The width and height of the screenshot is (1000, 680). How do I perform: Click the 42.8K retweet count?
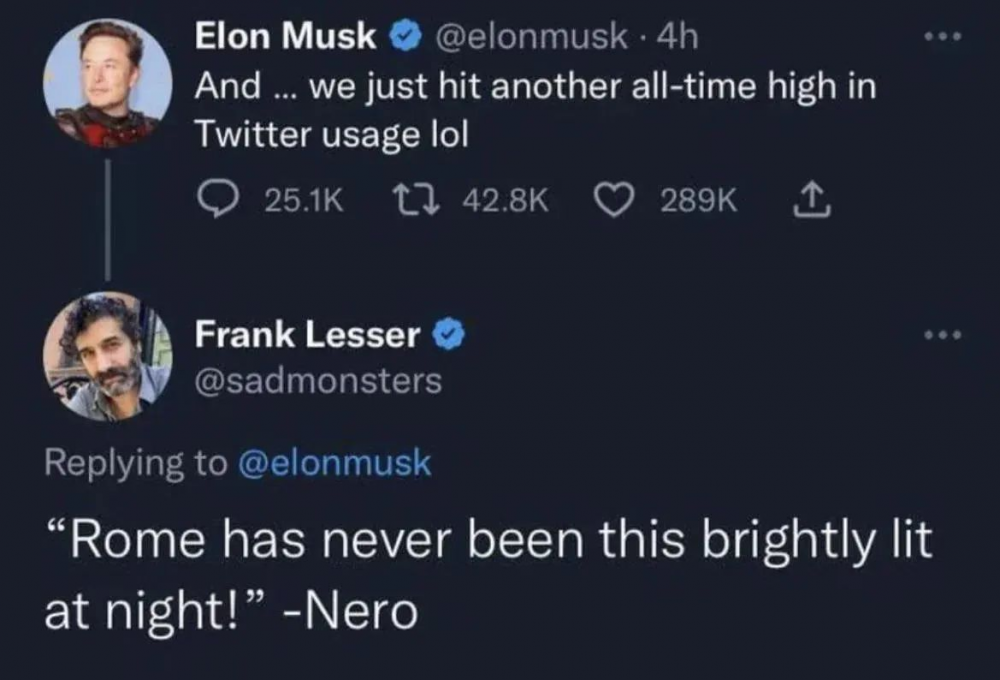[x=508, y=203]
